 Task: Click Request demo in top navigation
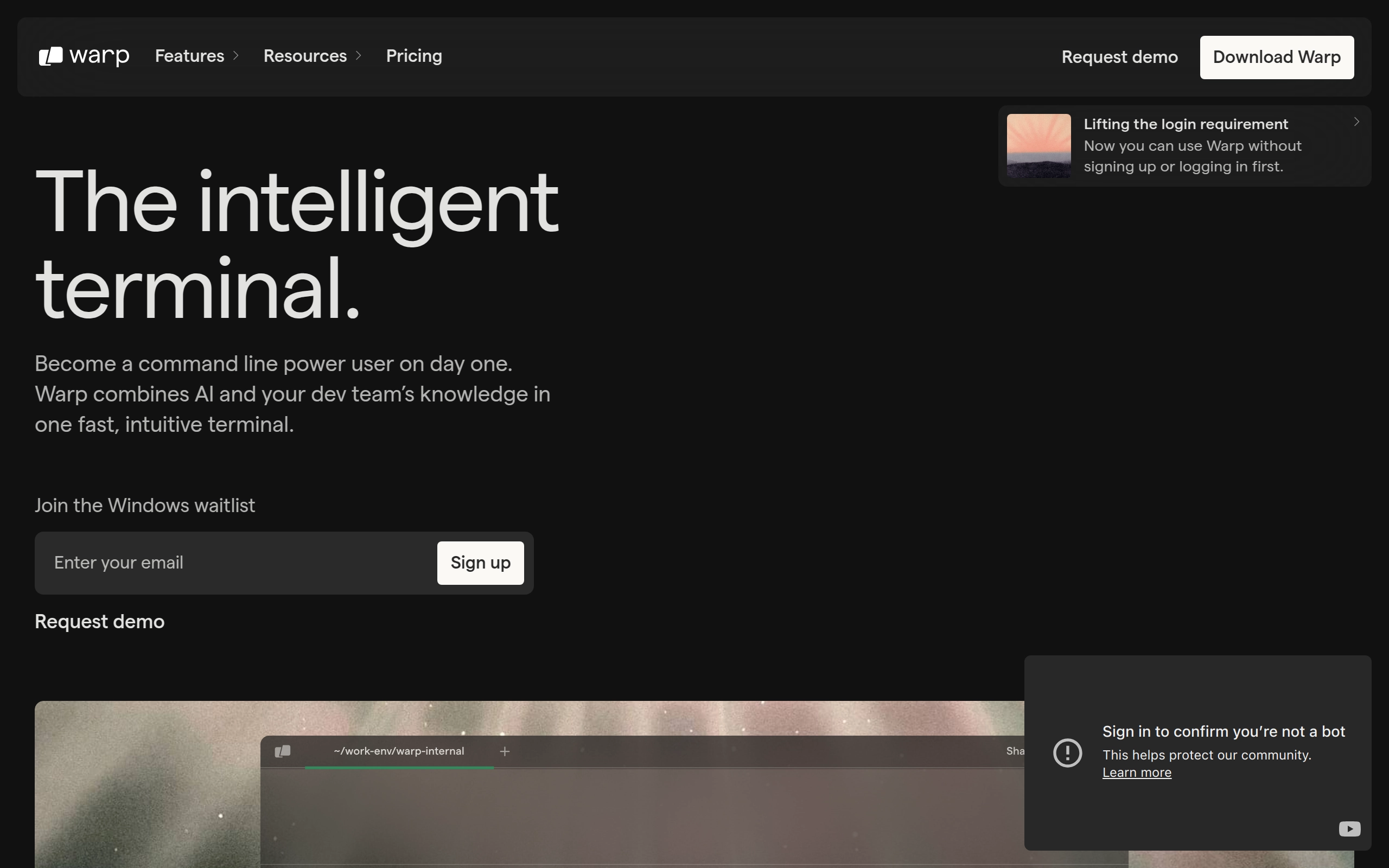[1119, 58]
